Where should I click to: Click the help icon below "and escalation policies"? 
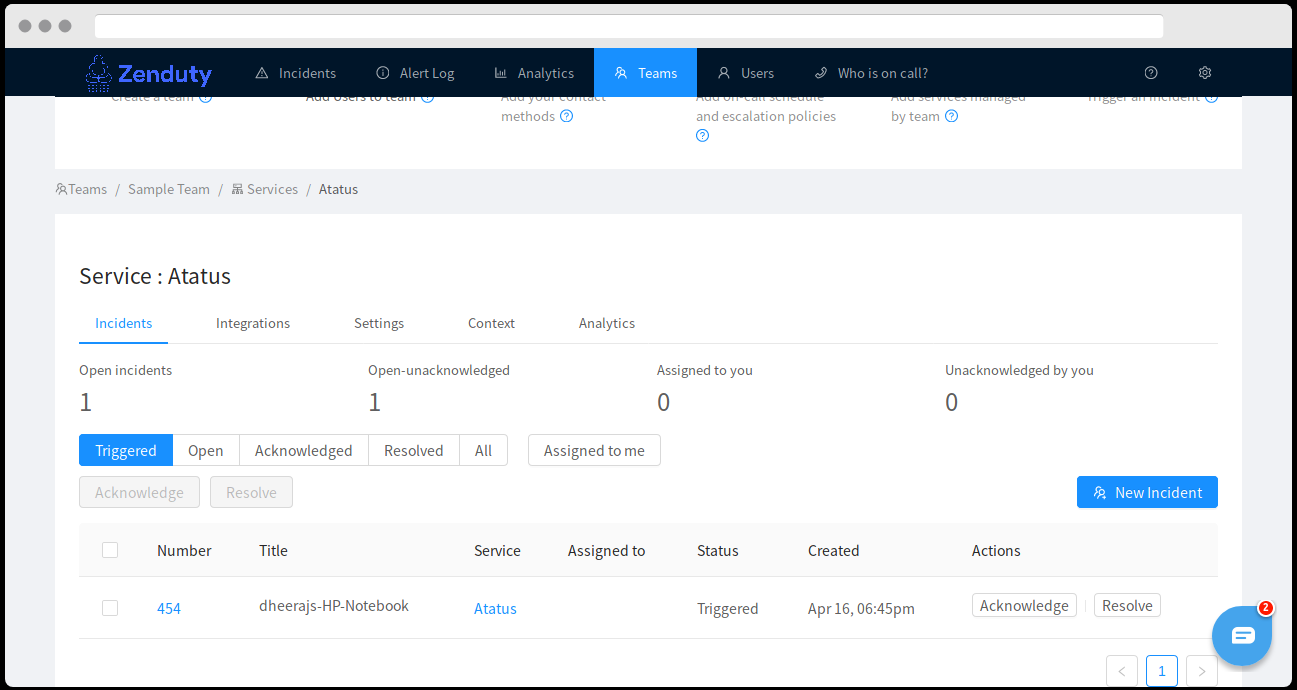click(x=703, y=136)
